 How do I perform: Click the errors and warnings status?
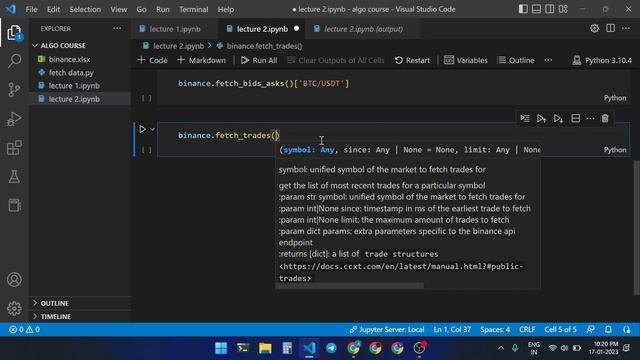24,329
